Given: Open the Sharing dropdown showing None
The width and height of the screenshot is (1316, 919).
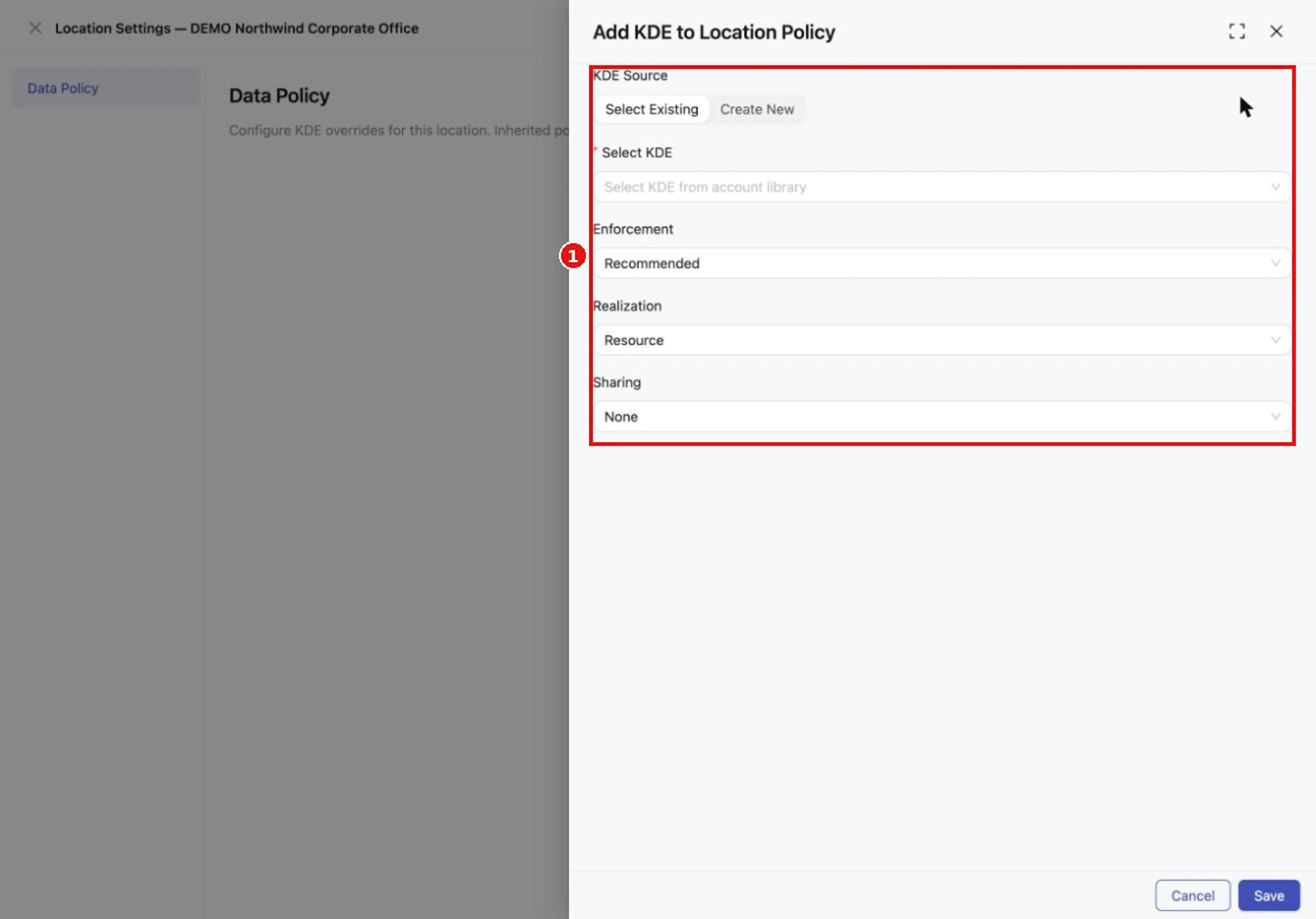Looking at the screenshot, I should (x=942, y=417).
